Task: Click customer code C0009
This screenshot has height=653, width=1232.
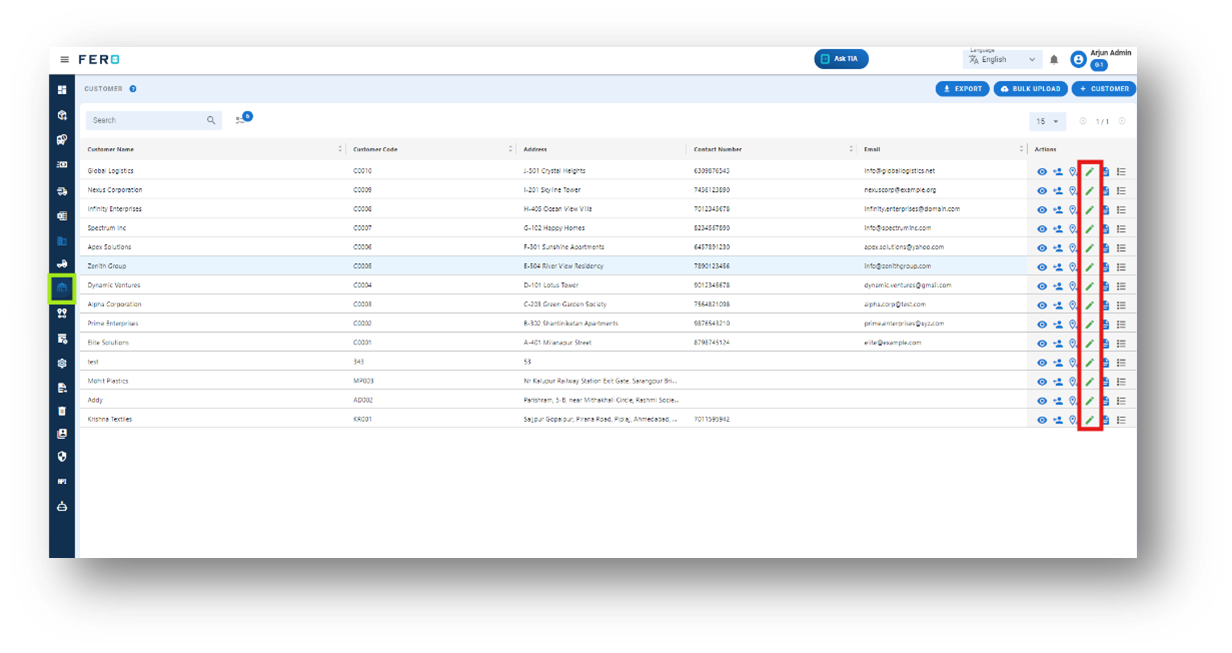Action: (x=363, y=190)
